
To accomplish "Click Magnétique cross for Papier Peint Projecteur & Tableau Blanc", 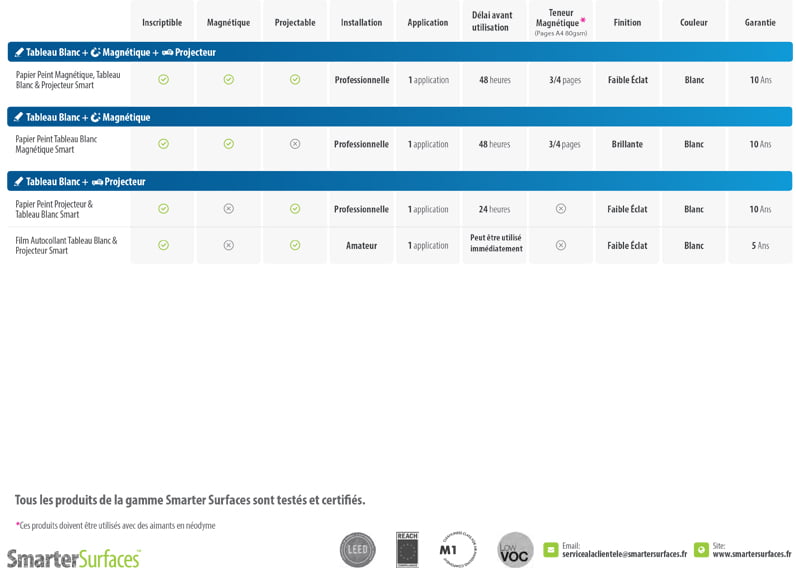I will [229, 209].
